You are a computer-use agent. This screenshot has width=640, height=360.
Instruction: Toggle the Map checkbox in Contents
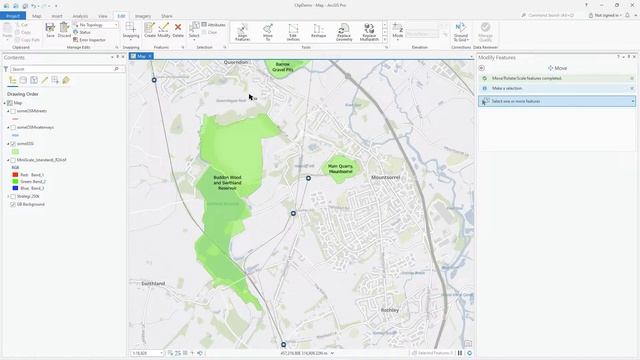point(10,103)
